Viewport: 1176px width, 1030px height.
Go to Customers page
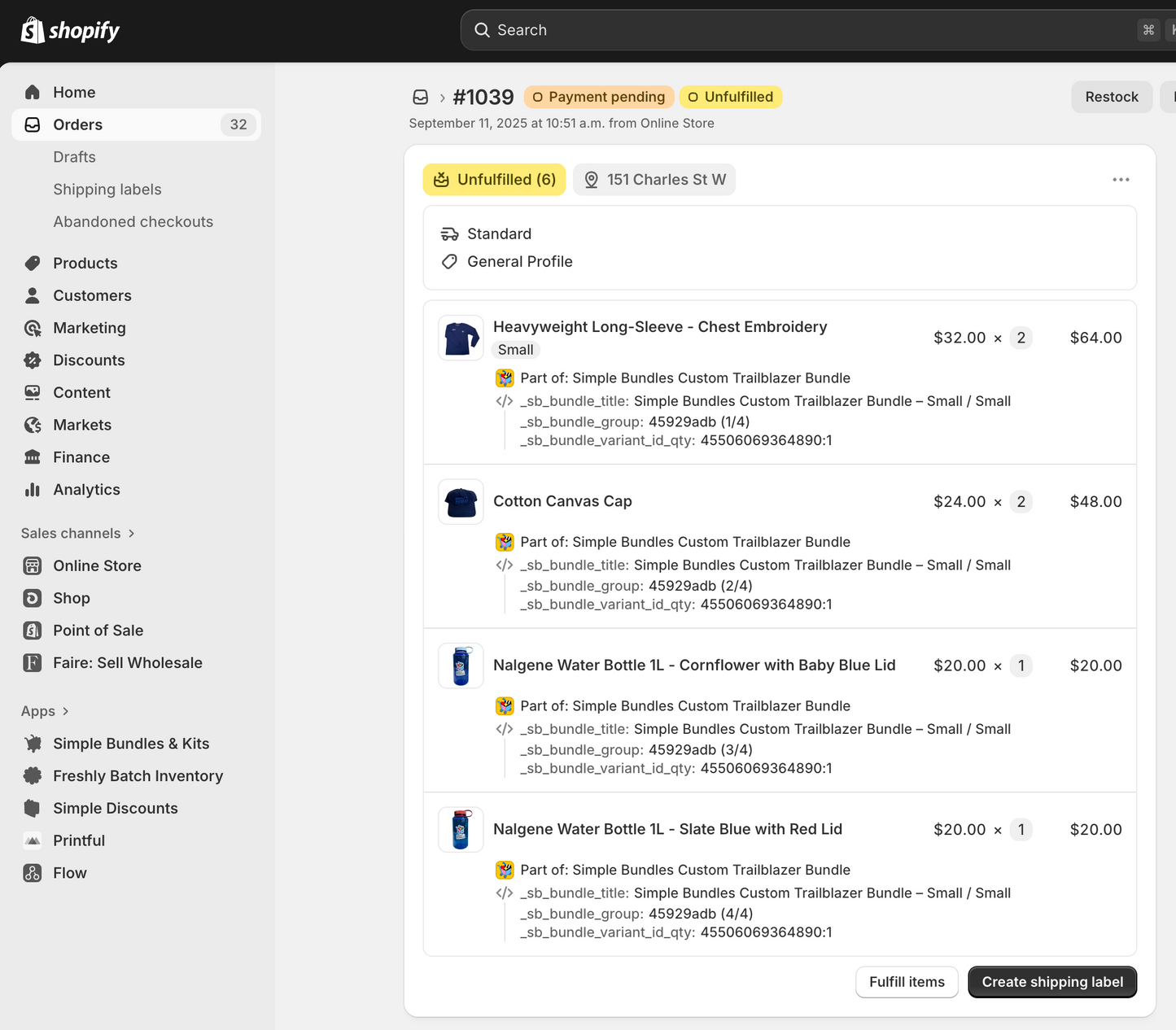92,295
